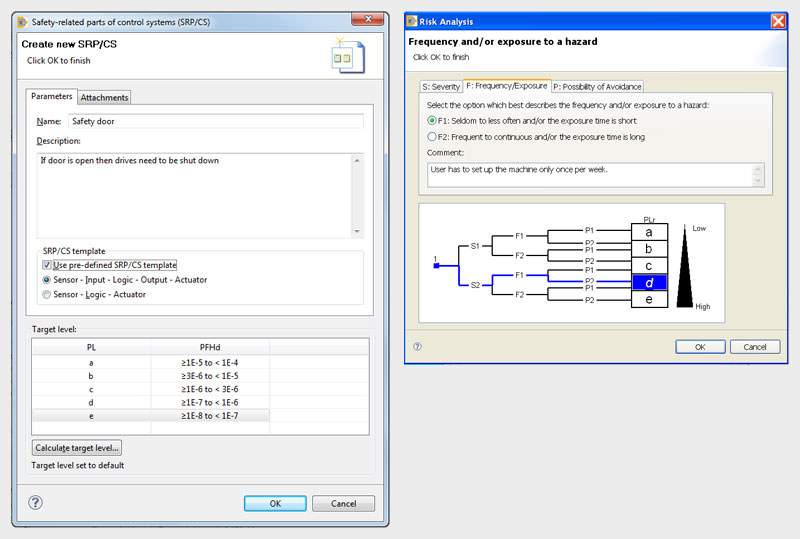Click S1 node in risk graph
Viewport: 800px width, 539px height.
[x=475, y=246]
